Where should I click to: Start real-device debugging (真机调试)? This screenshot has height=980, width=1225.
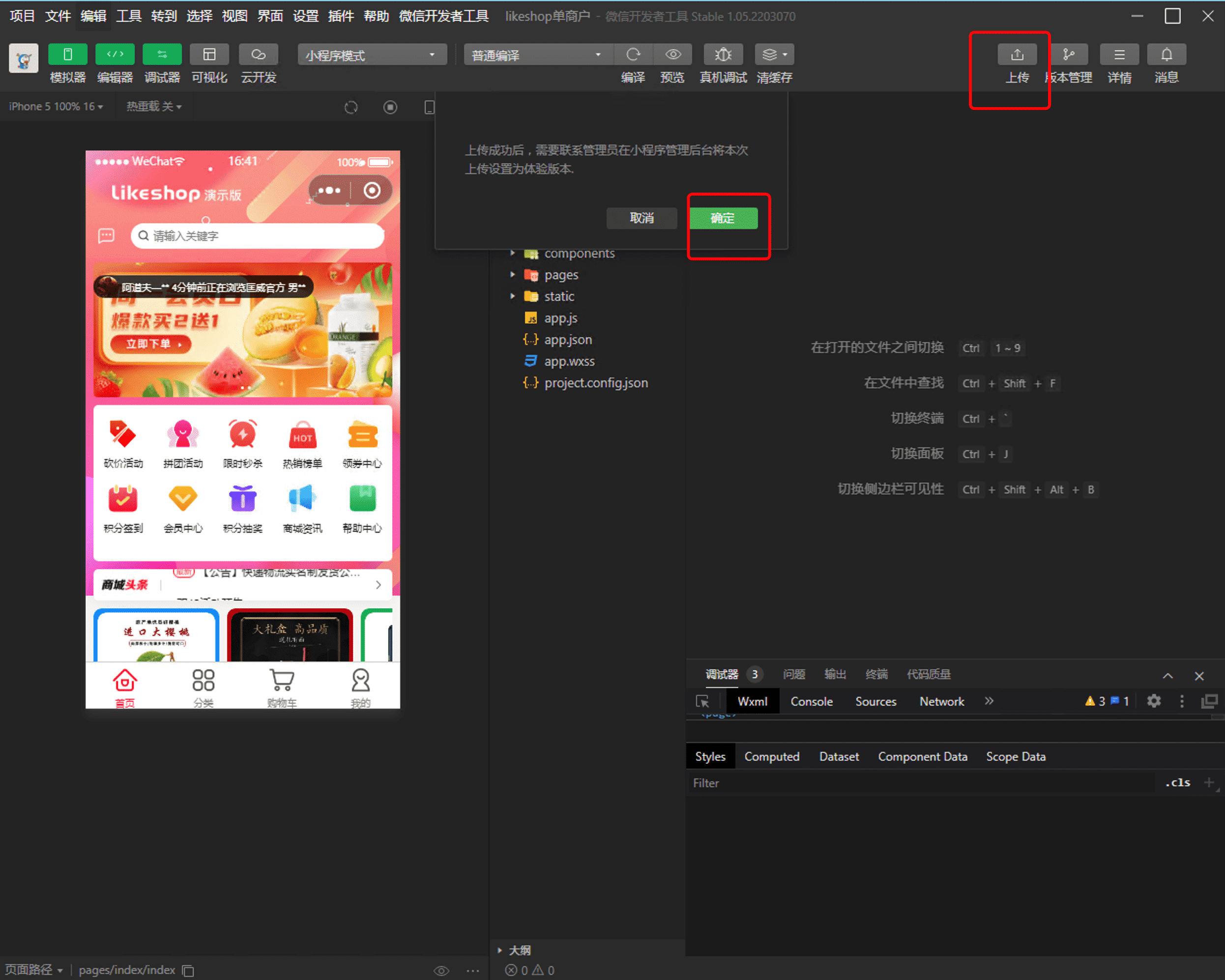pos(723,55)
